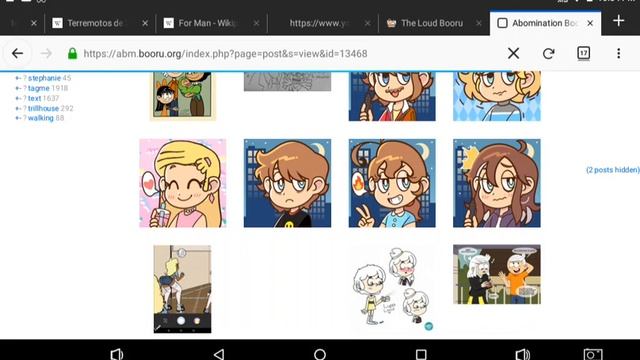Open the text tag link

[x=34, y=98]
